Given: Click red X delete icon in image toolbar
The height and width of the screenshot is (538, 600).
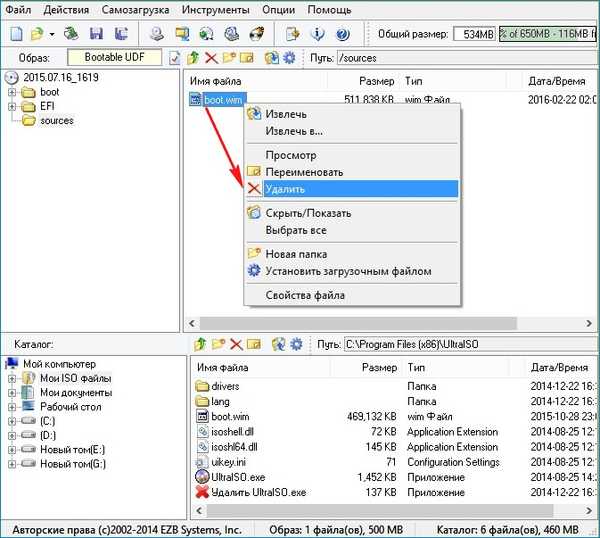Looking at the screenshot, I should click(211, 58).
